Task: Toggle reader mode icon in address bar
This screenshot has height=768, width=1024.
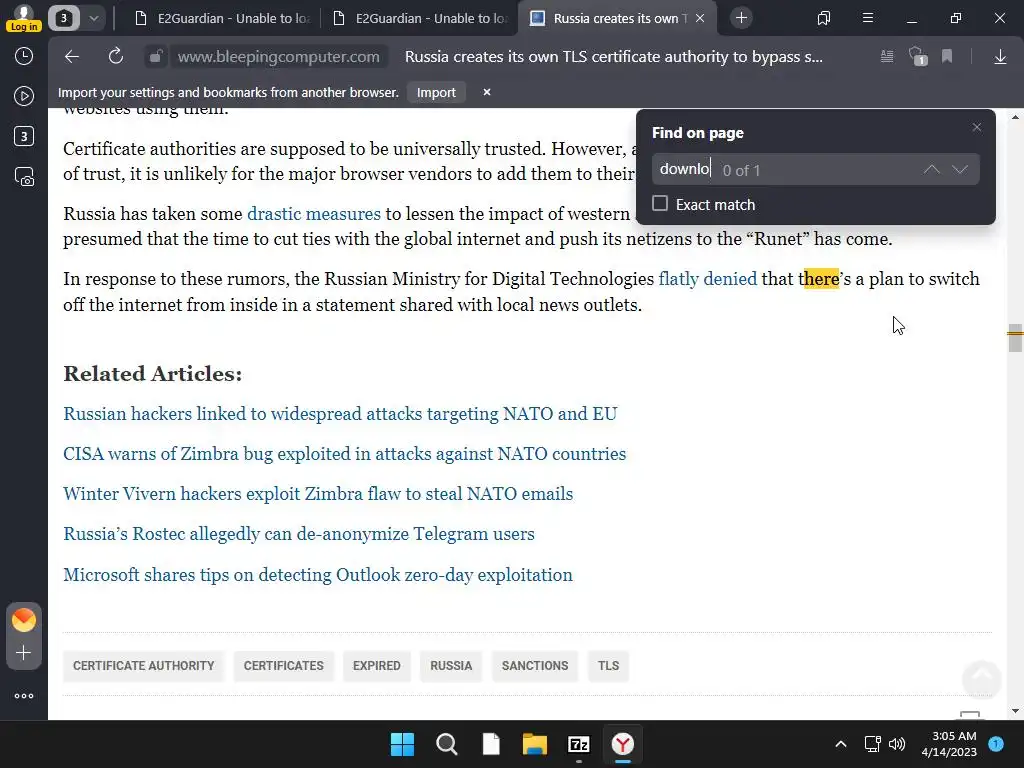Action: coord(887,57)
